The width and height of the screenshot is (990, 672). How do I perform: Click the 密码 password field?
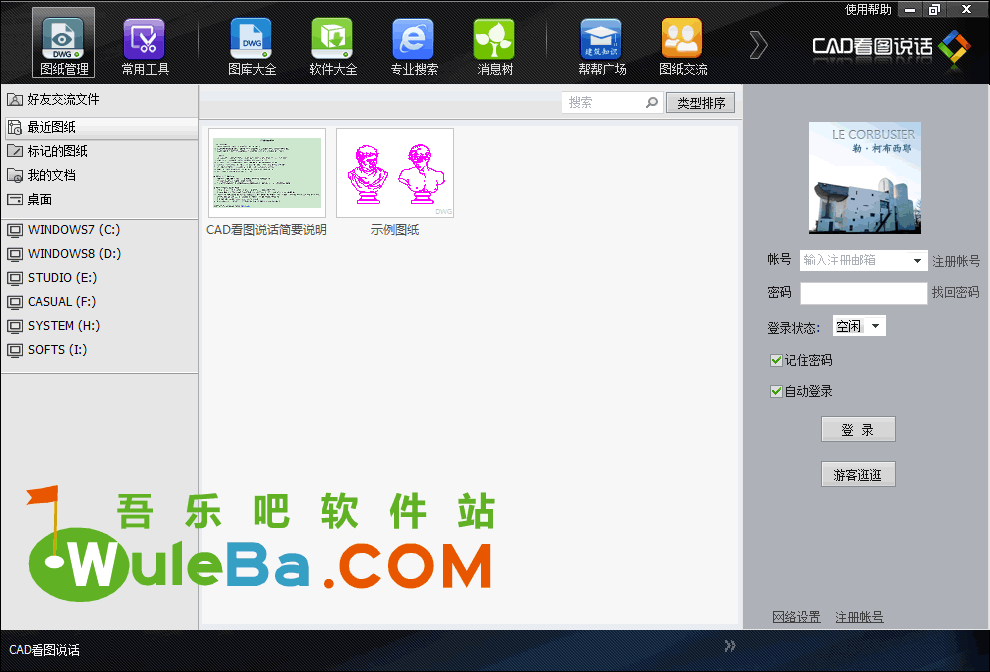(x=863, y=293)
